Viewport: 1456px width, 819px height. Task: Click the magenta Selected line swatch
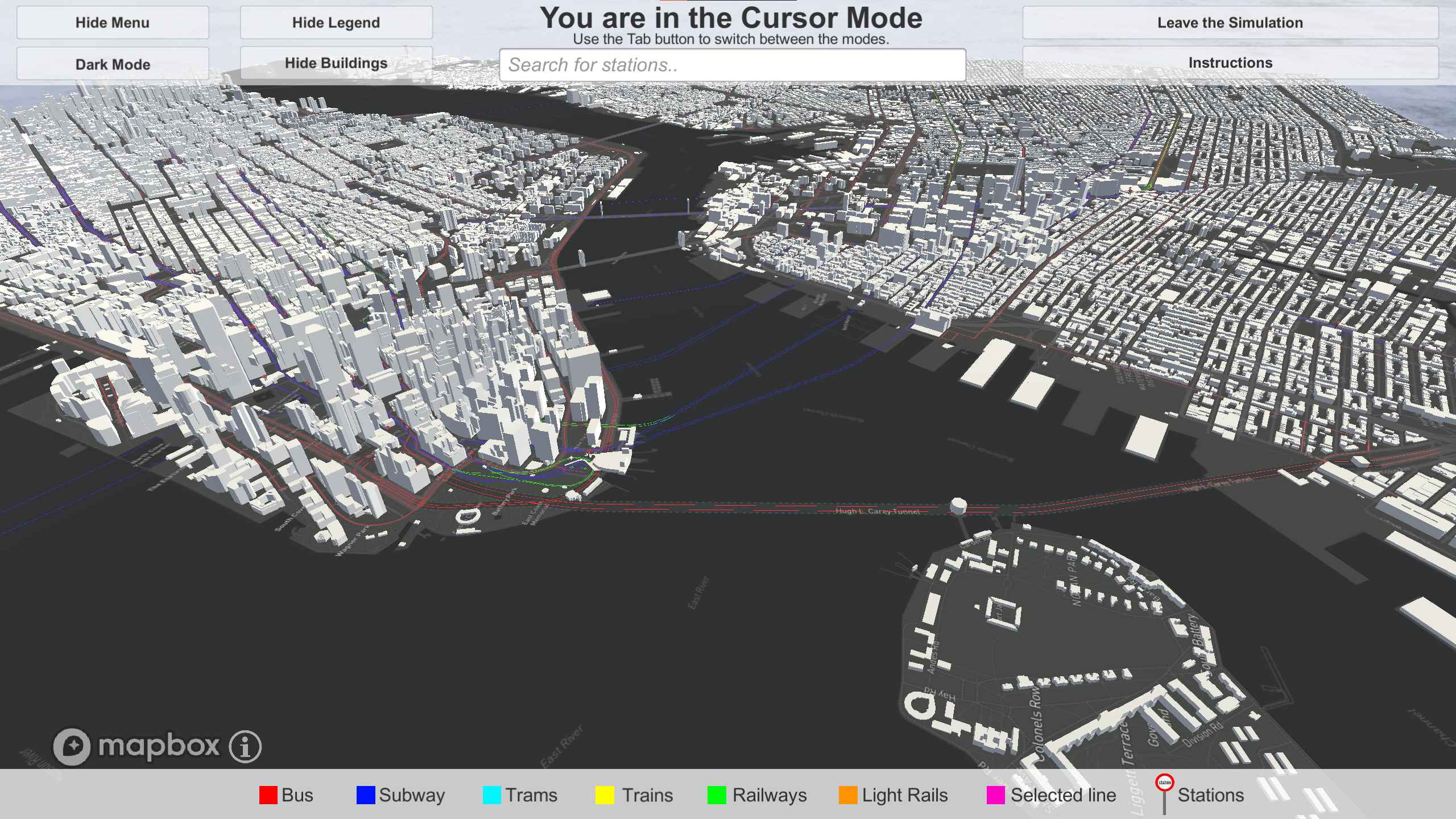click(x=995, y=795)
